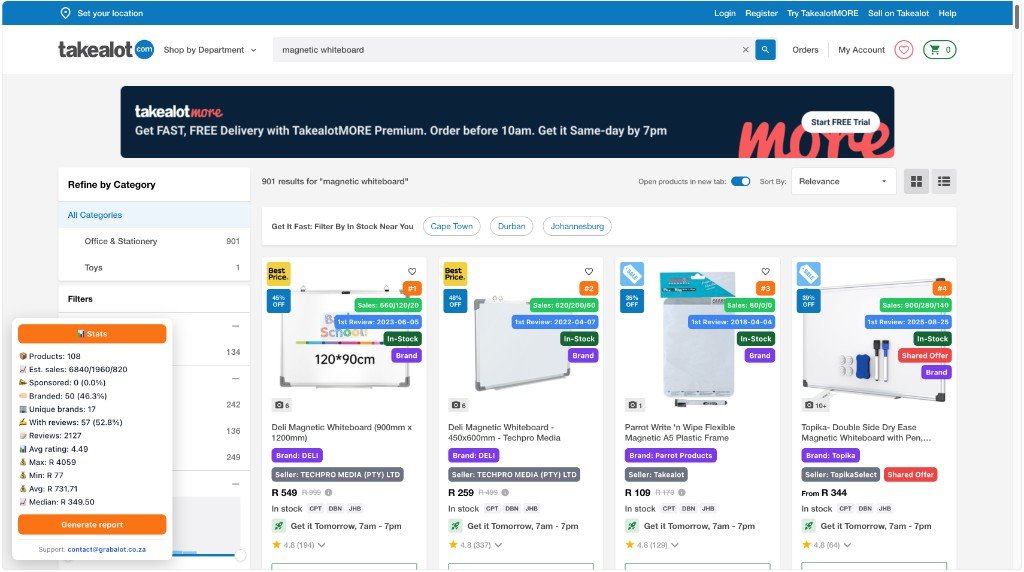Image resolution: width=1024 pixels, height=572 pixels.
Task: Click sale tag on Parrot product
Action: click(x=632, y=274)
